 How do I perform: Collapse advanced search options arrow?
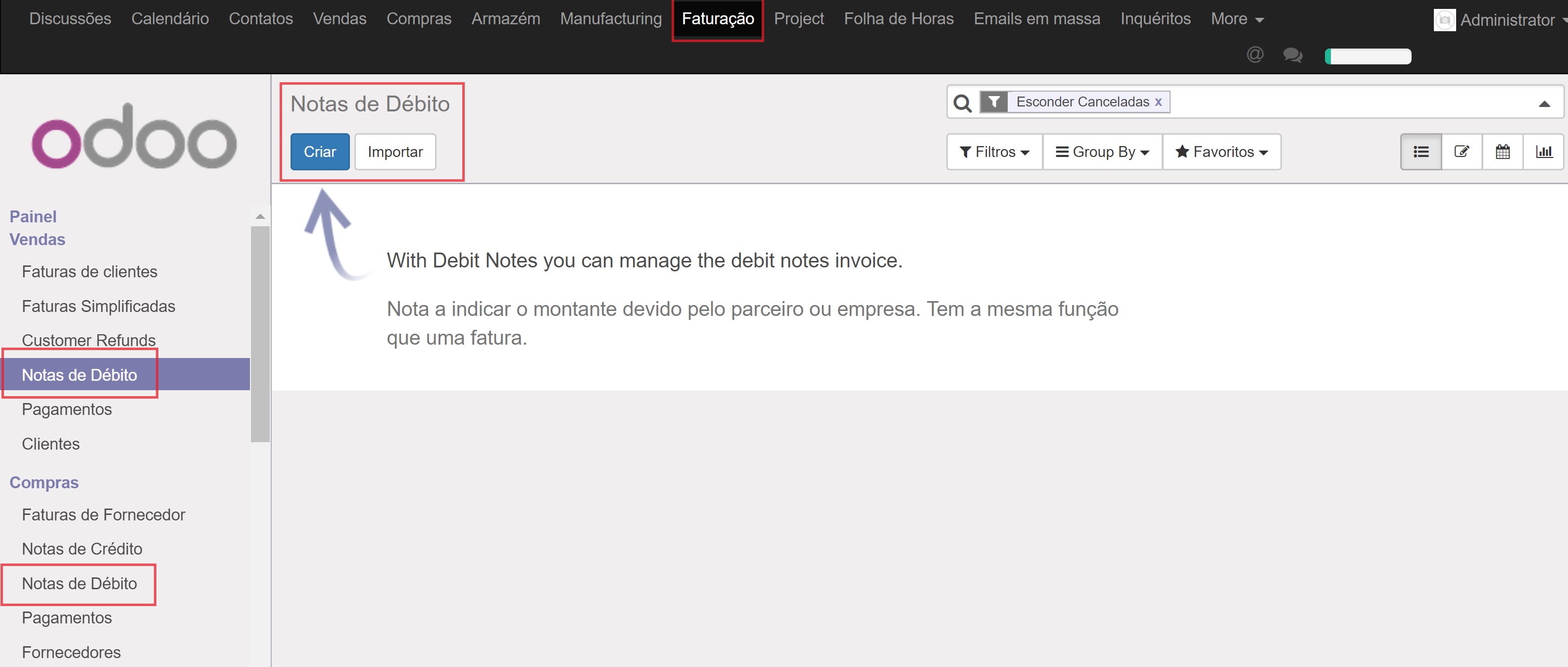coord(1544,103)
